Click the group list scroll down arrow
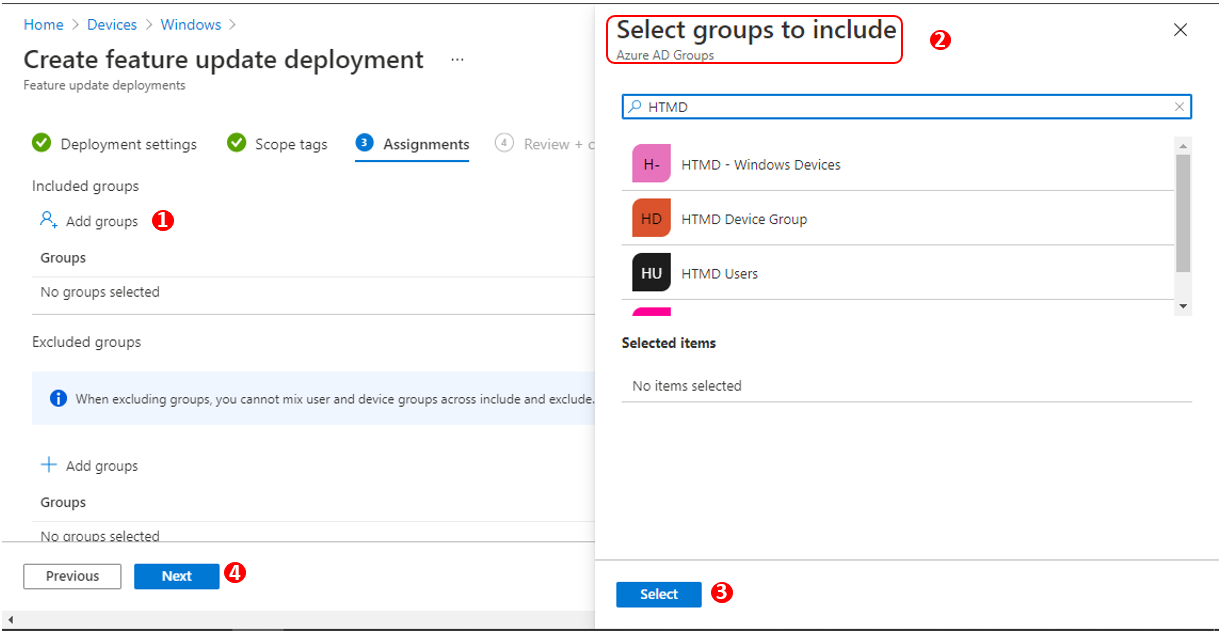1221x633 pixels. 1184,306
